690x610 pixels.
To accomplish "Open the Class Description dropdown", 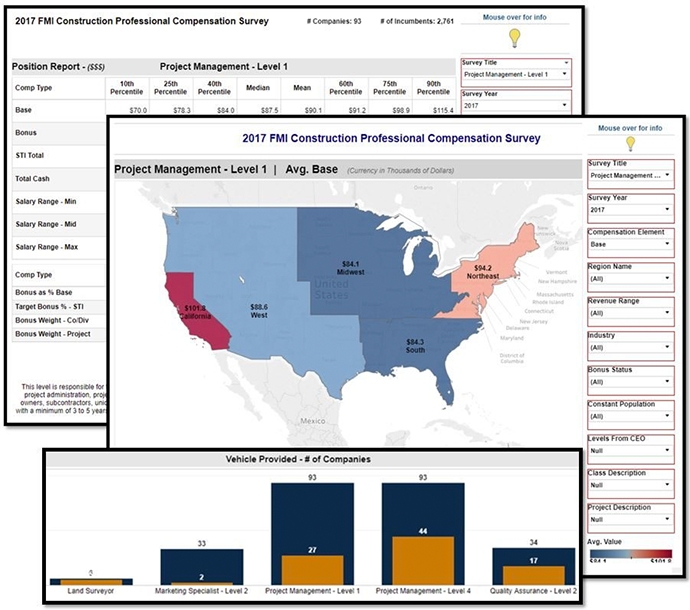I will pos(630,485).
